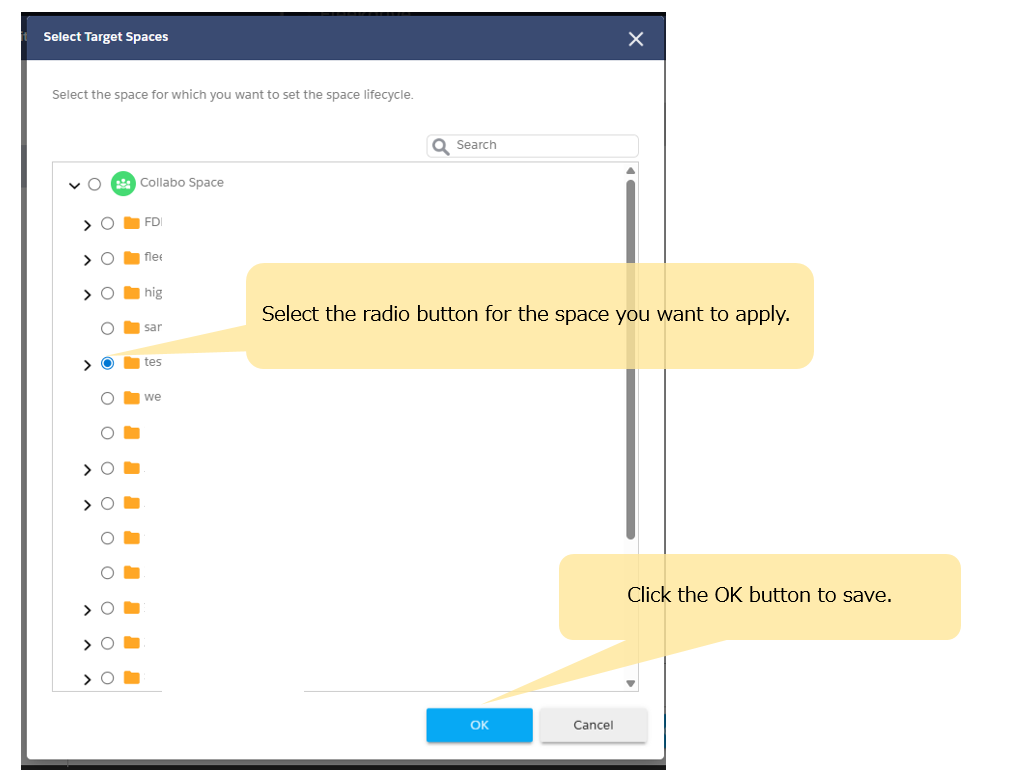Select the radio button for "sar" folder
This screenshot has height=782, width=1021.
[x=108, y=328]
